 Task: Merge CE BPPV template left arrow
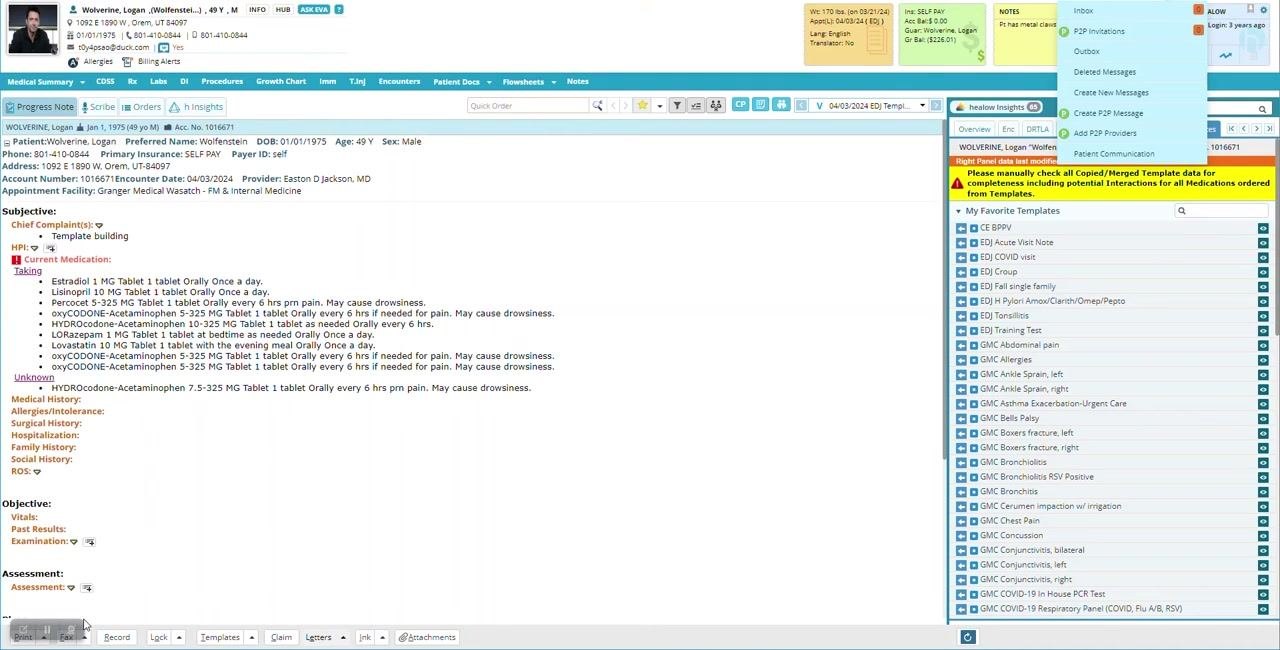pos(961,228)
